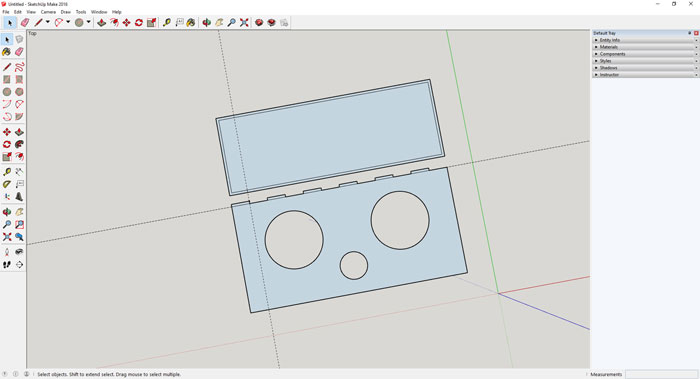The height and width of the screenshot is (379, 700).
Task: Toggle auto-hide pin on Default Tray
Action: click(x=689, y=33)
